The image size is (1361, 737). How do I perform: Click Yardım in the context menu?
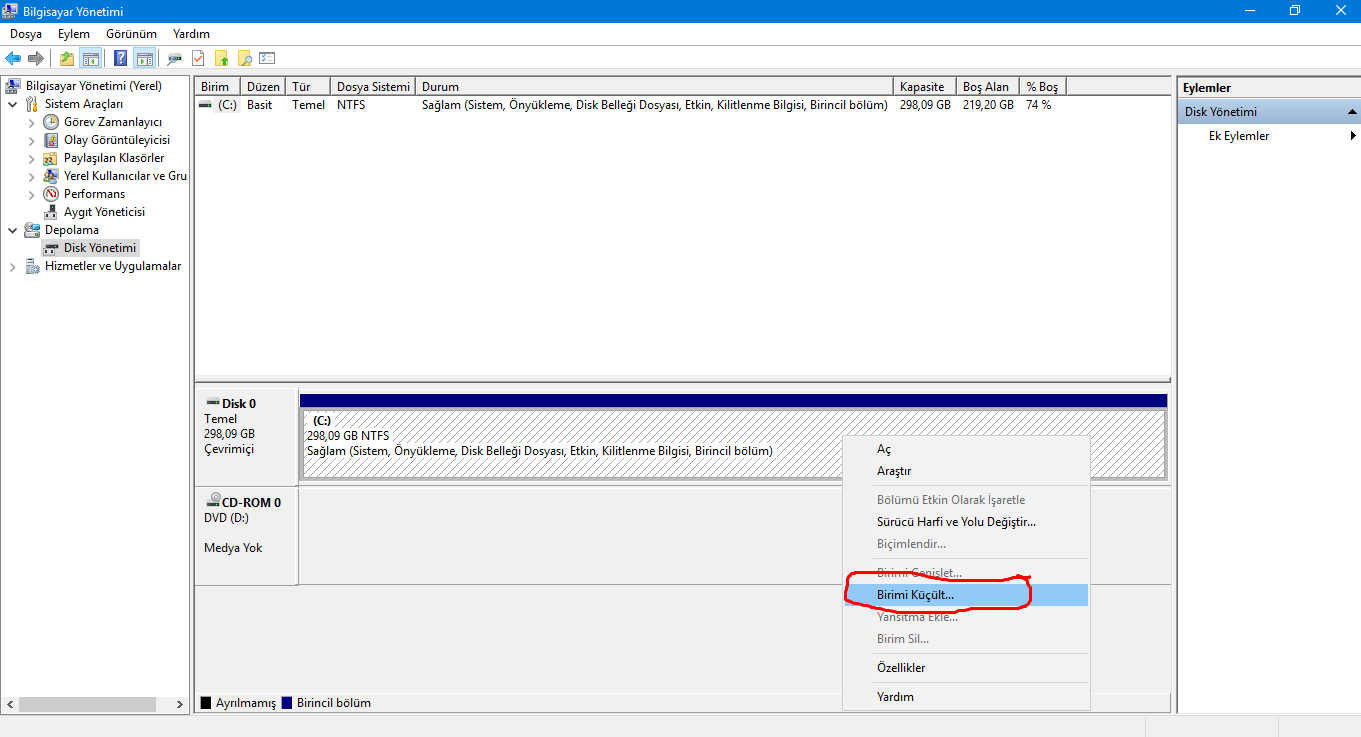(966, 697)
